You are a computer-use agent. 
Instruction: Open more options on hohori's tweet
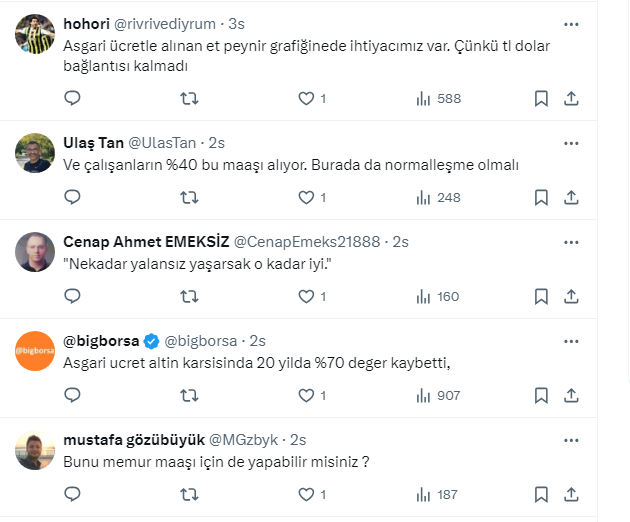coord(571,23)
